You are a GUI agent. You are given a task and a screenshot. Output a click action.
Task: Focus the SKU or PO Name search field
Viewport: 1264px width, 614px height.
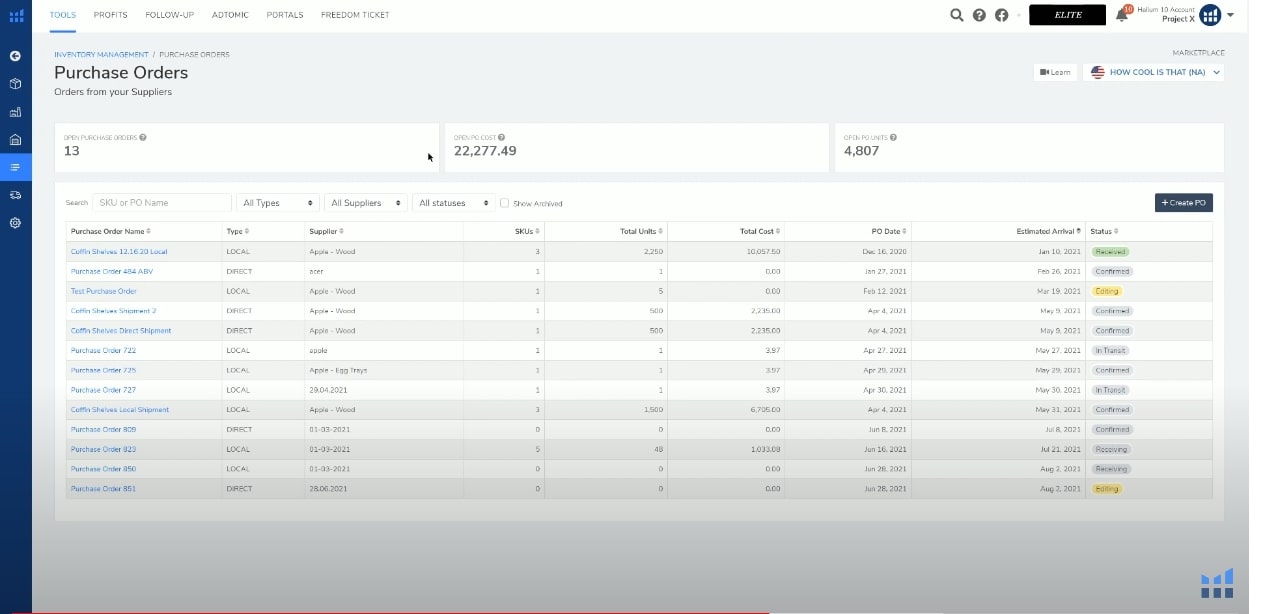pos(162,202)
